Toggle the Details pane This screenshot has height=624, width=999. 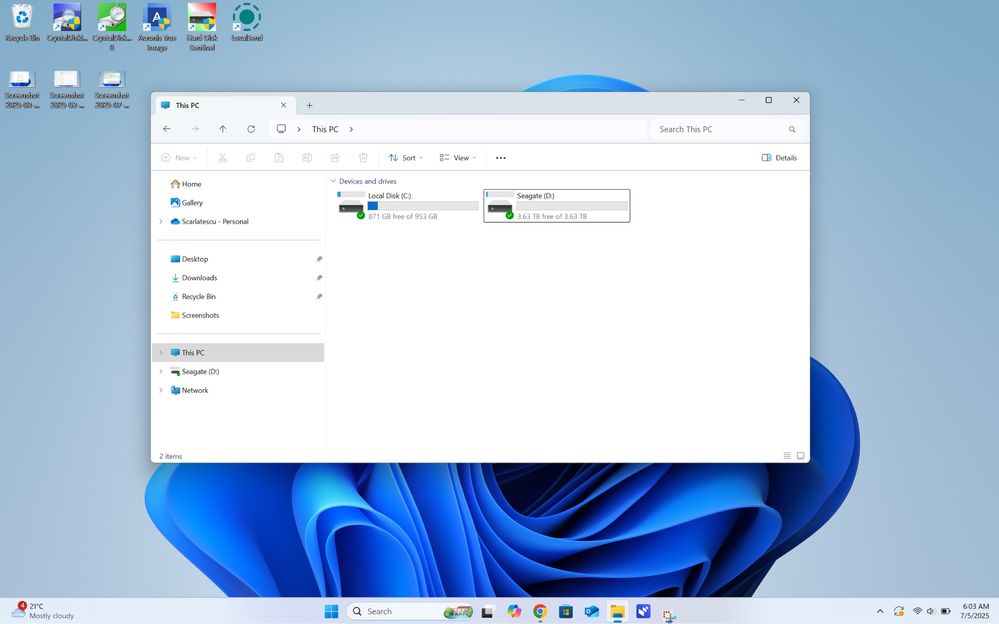pyautogui.click(x=779, y=157)
